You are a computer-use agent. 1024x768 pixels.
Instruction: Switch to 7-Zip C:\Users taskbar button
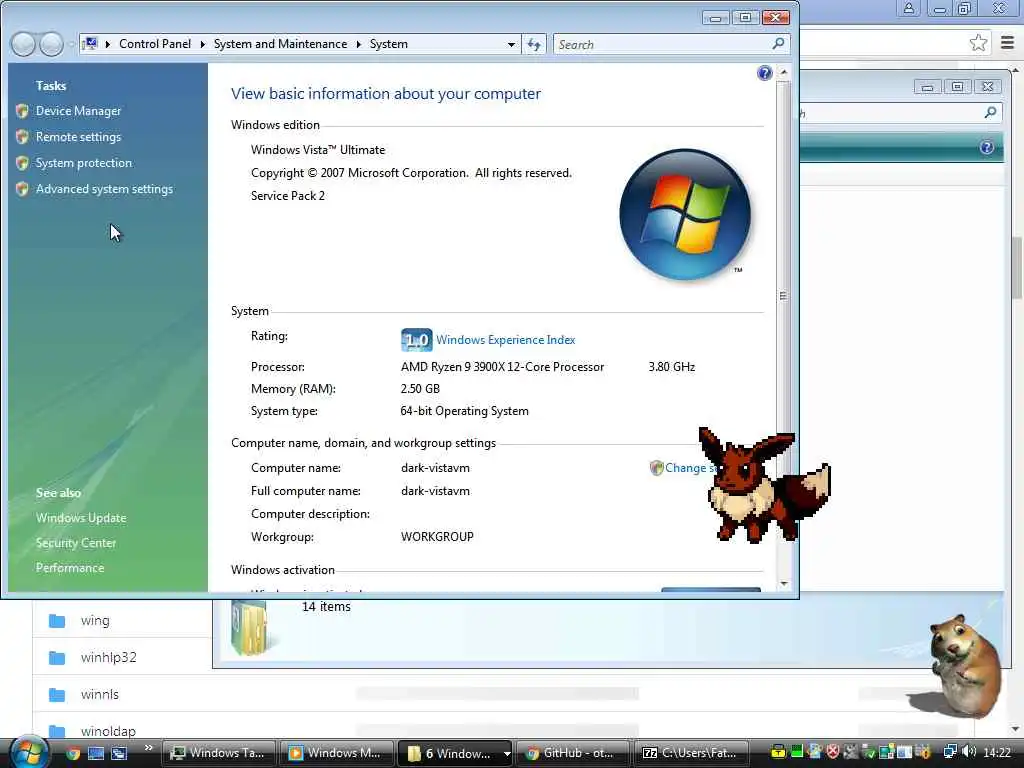point(691,754)
